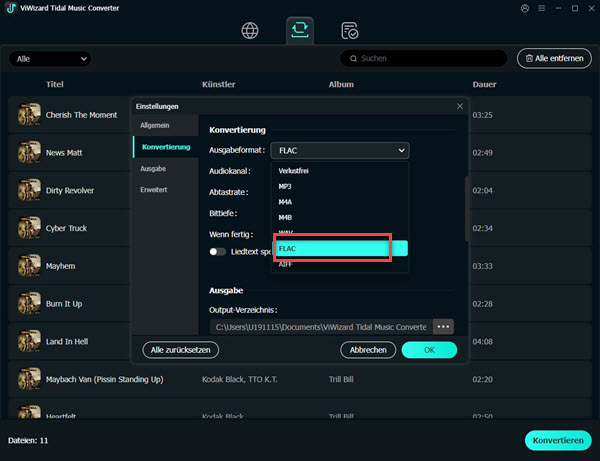
Task: Click track title Burn It Up
Action: tap(64, 304)
